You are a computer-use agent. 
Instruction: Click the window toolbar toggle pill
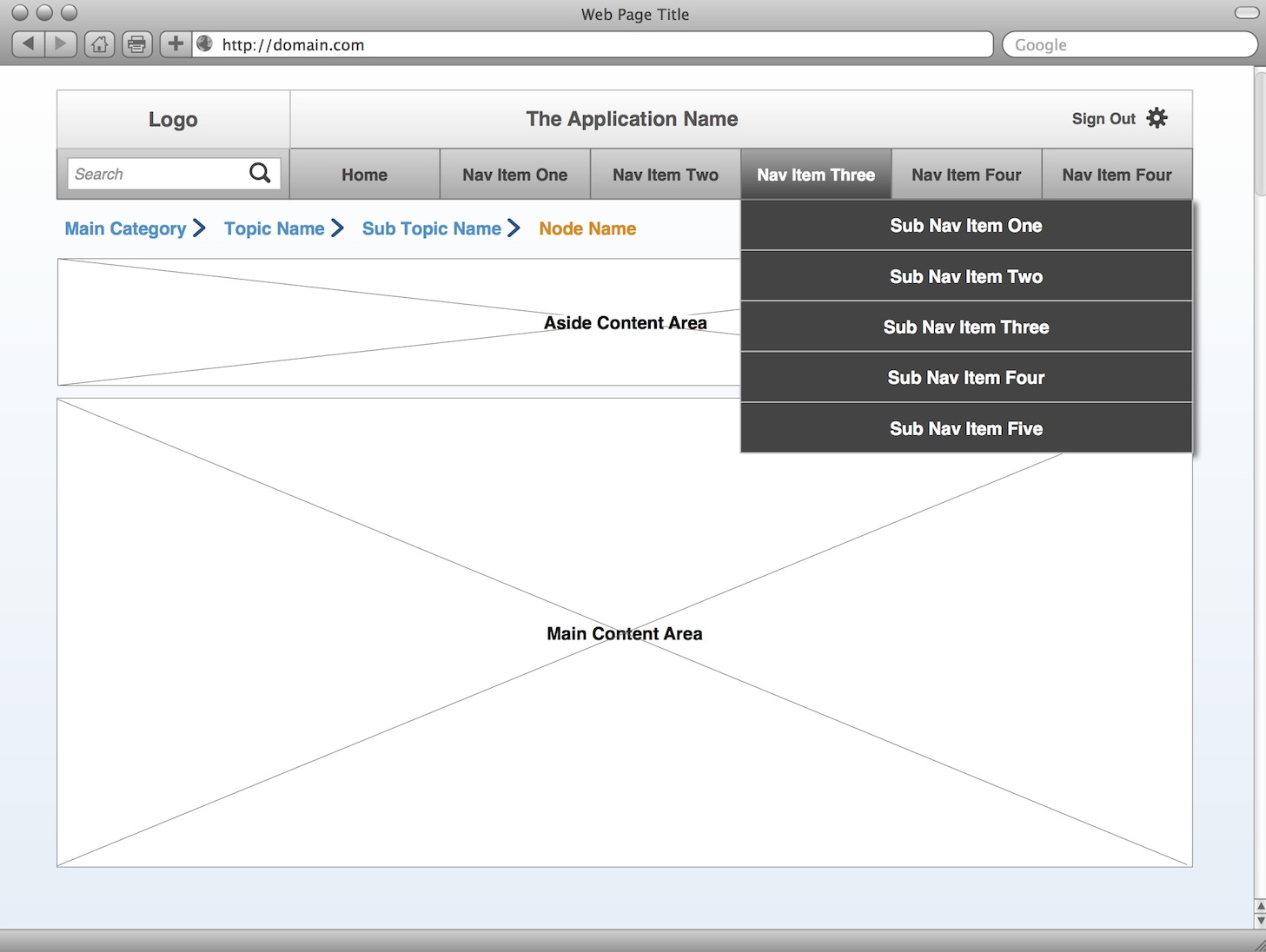click(x=1246, y=13)
